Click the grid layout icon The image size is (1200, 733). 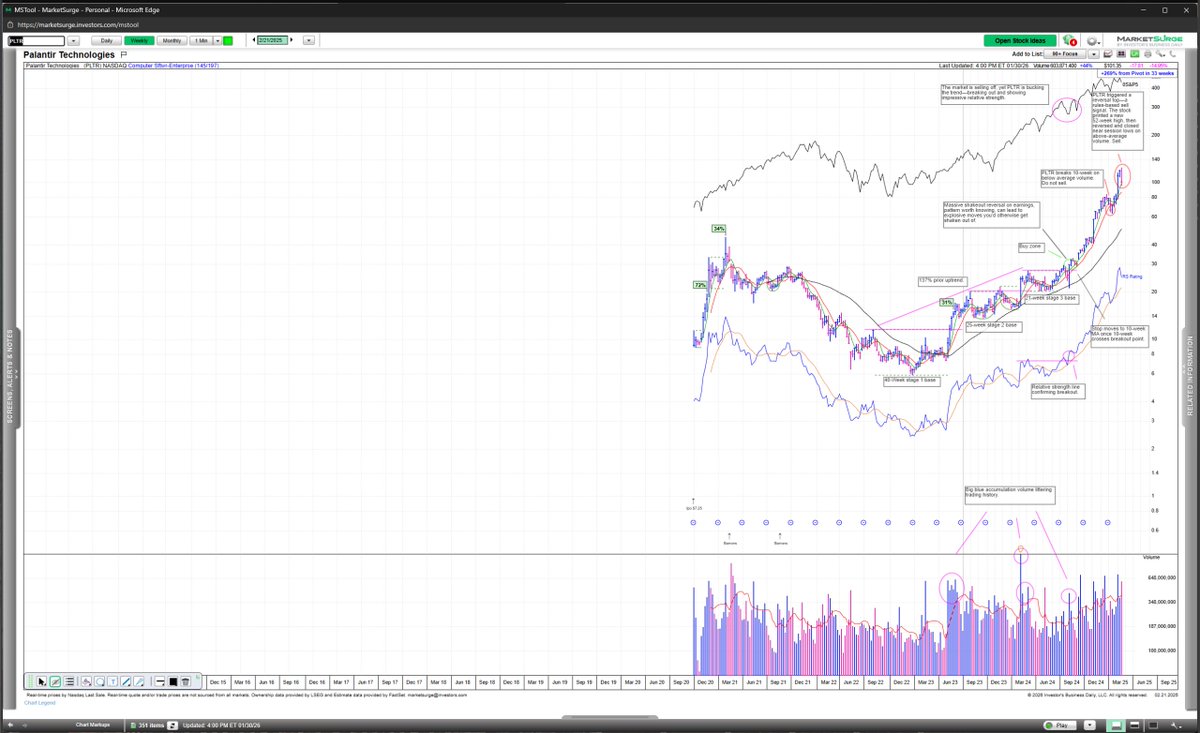coord(1121,54)
